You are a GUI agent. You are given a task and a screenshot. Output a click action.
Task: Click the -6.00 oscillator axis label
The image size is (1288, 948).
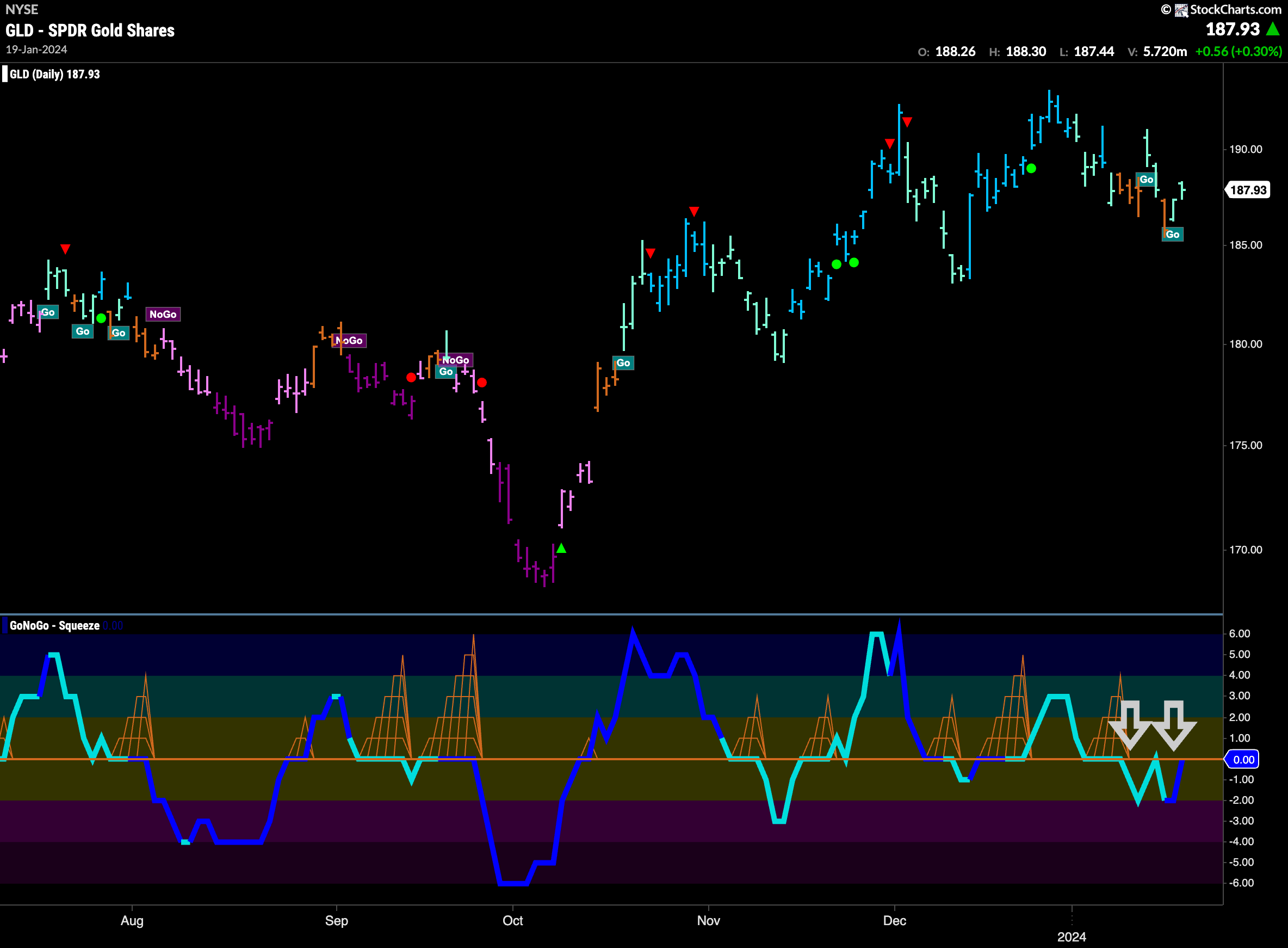pyautogui.click(x=1242, y=883)
